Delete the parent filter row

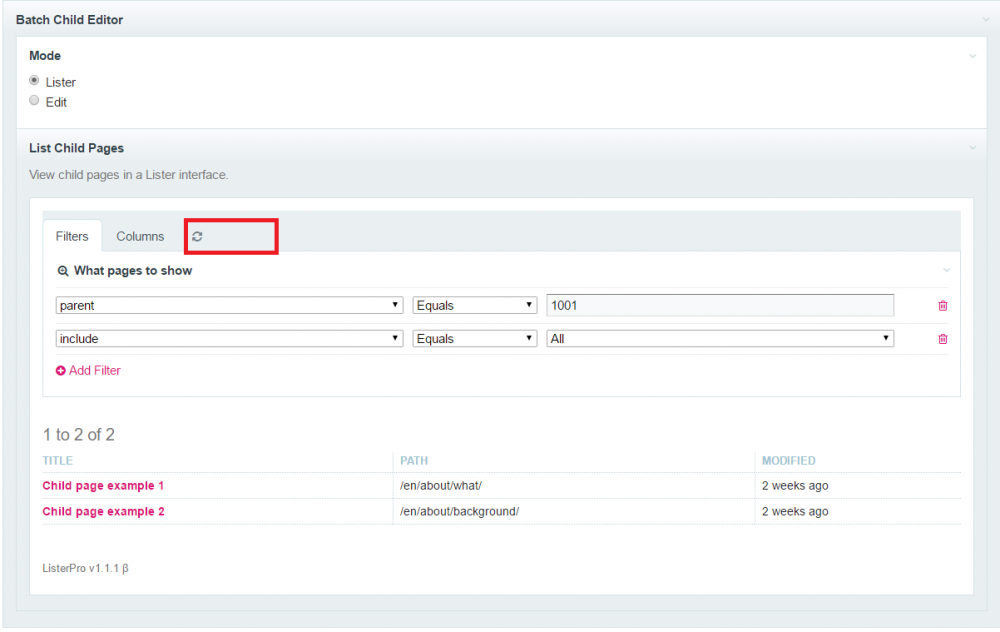pos(942,306)
